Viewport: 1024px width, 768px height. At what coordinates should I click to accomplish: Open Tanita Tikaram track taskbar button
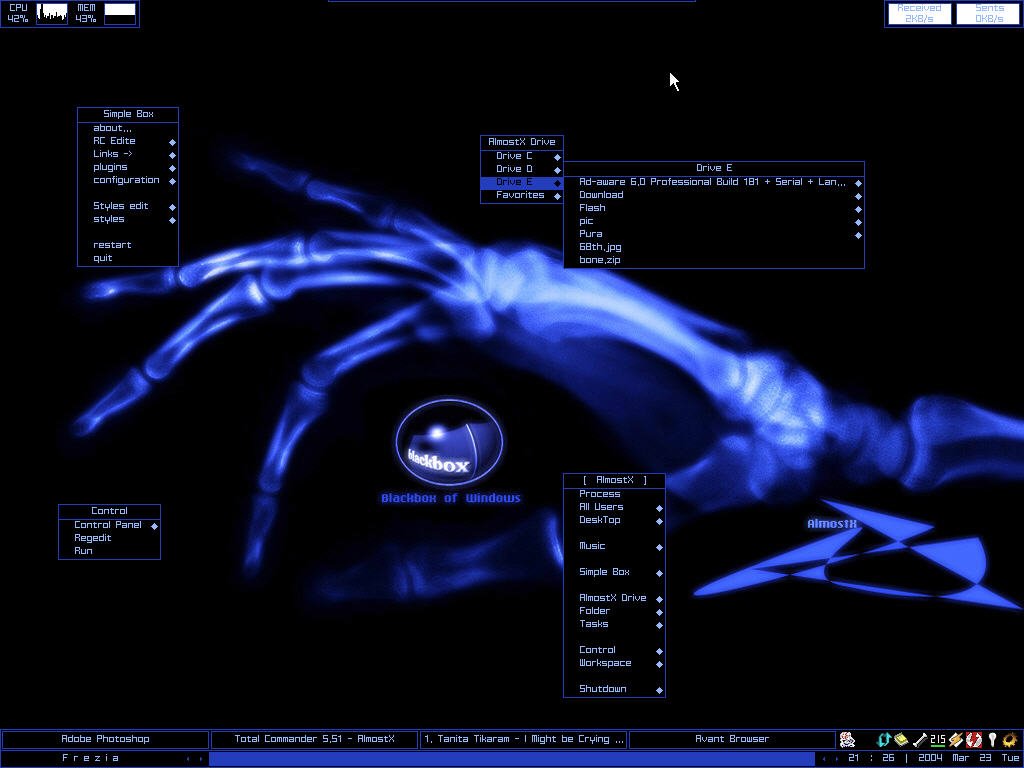coord(523,739)
